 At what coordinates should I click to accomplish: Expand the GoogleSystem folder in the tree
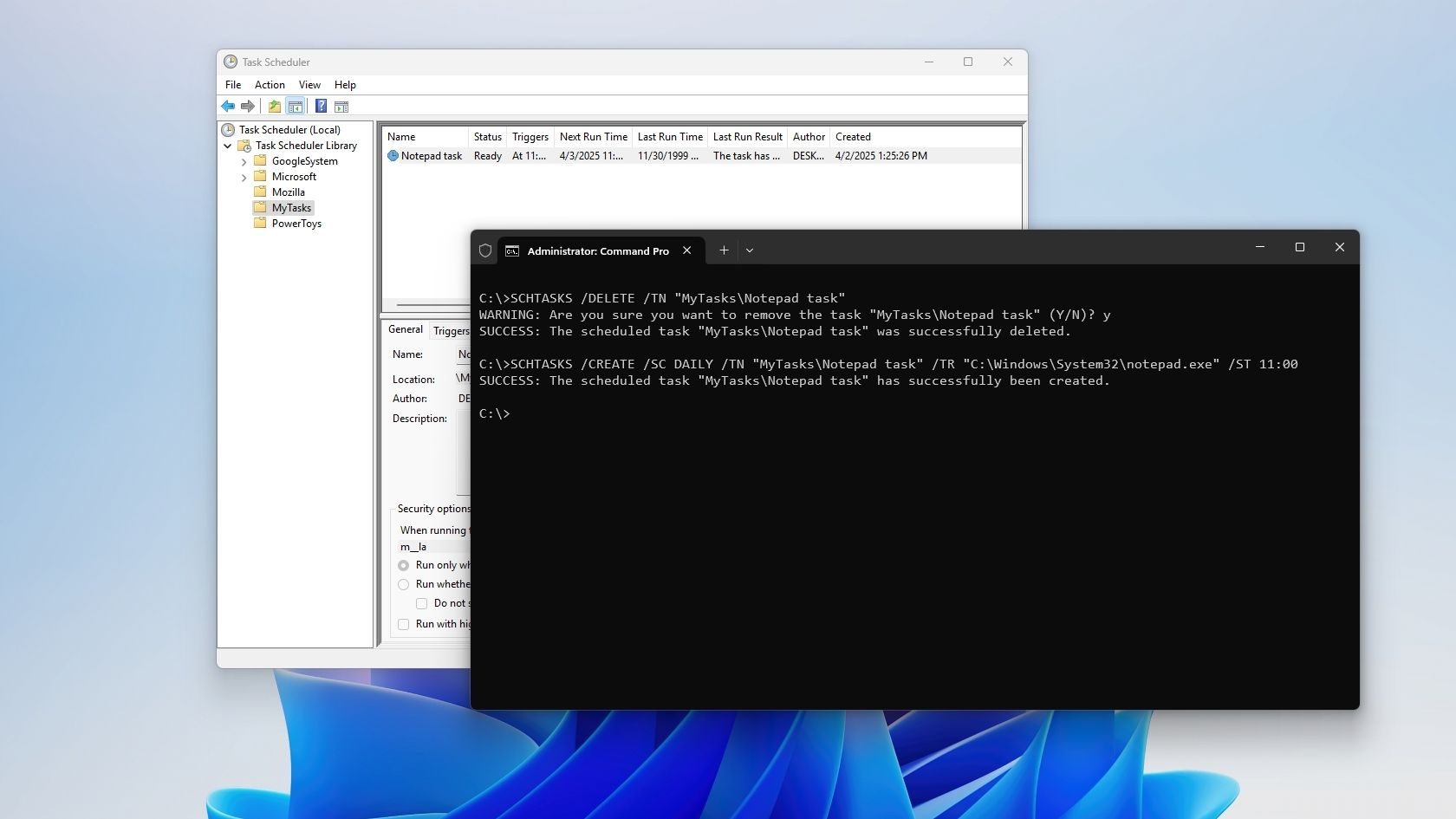point(244,161)
